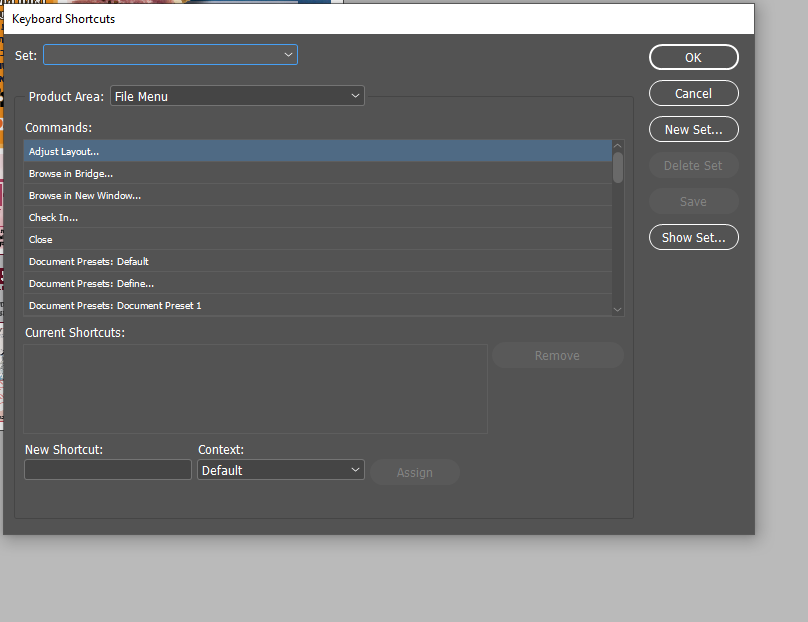Select the Close command in list
Viewport: 808px width, 622px height.
[317, 239]
